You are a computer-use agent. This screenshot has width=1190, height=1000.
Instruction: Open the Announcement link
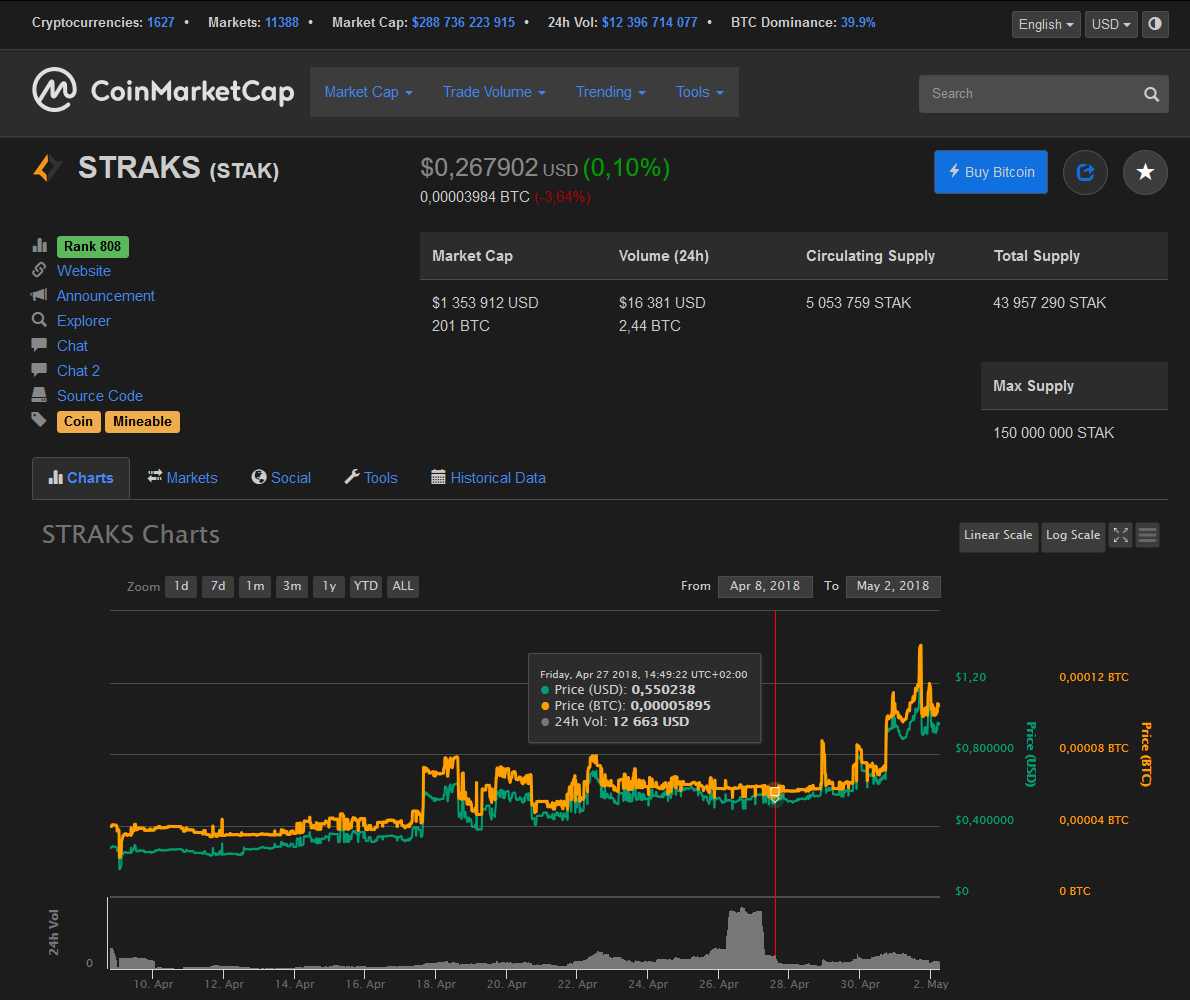(x=105, y=296)
